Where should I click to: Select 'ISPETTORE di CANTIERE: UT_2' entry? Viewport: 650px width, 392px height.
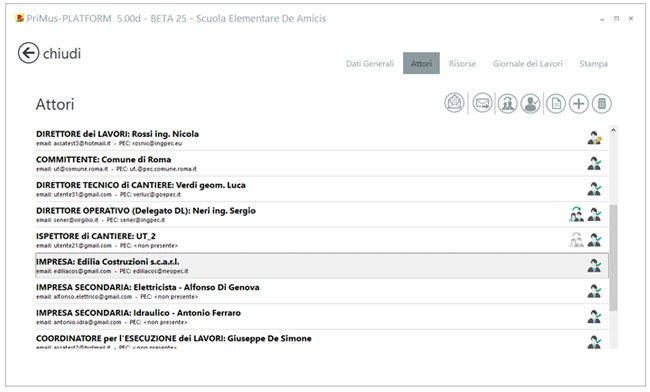coord(322,240)
